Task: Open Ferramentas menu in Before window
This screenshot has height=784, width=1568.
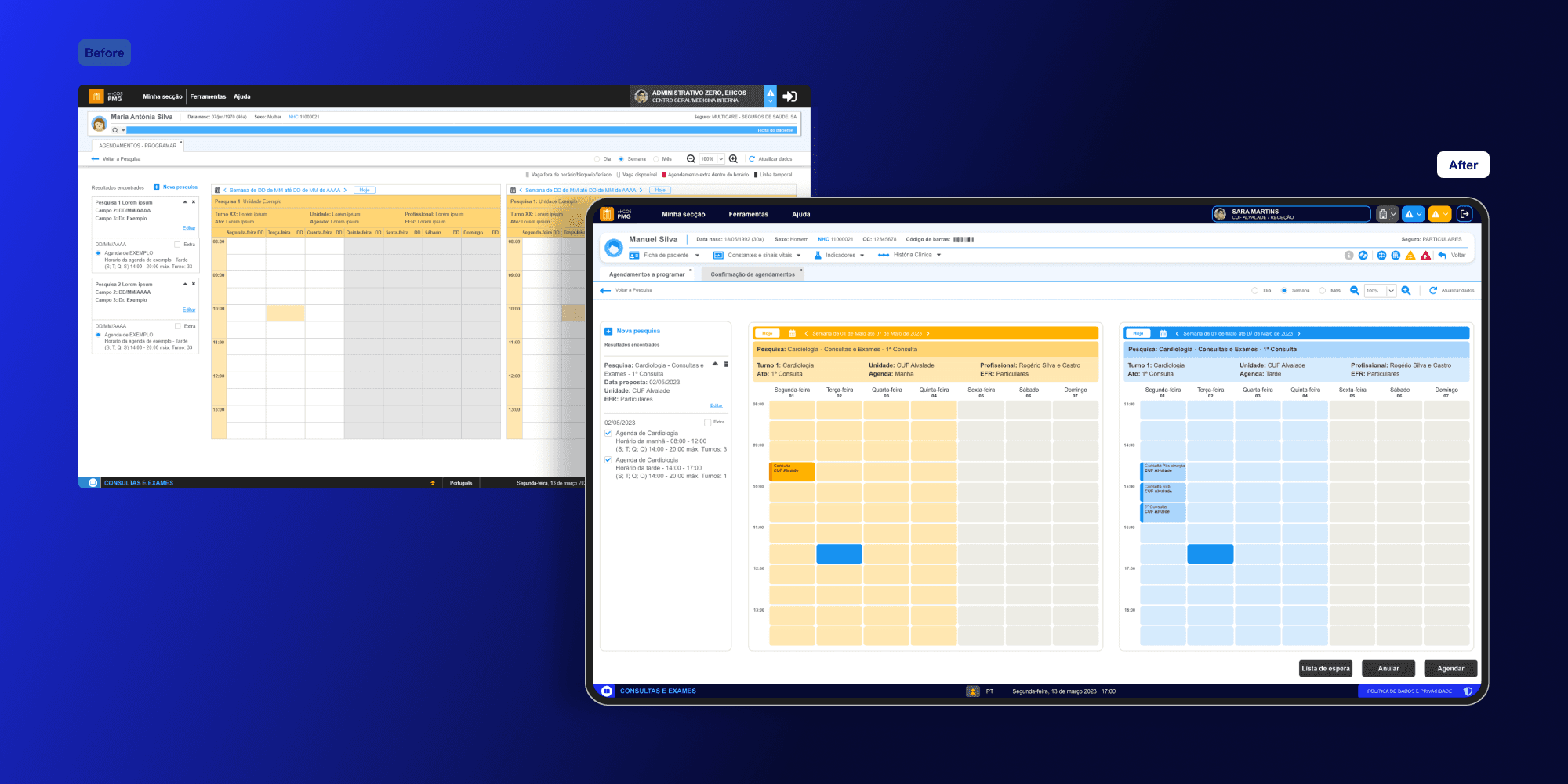Action: click(208, 96)
